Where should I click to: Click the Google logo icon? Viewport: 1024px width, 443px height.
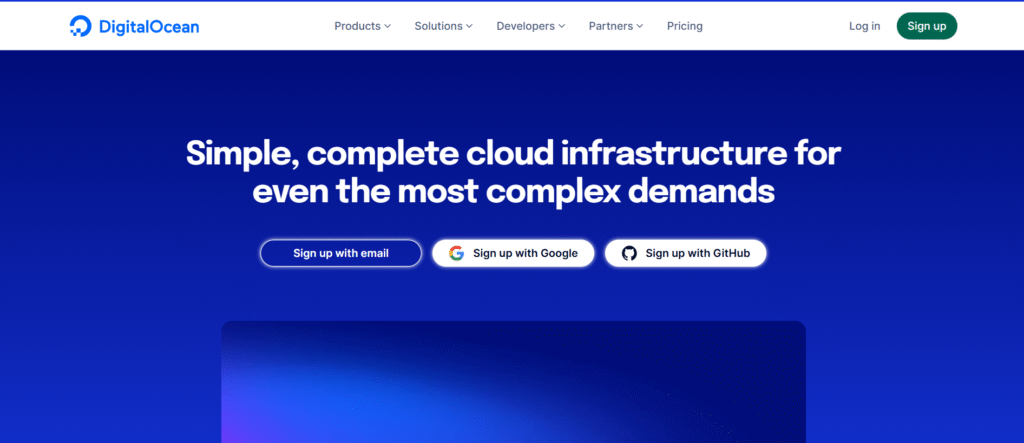(456, 253)
